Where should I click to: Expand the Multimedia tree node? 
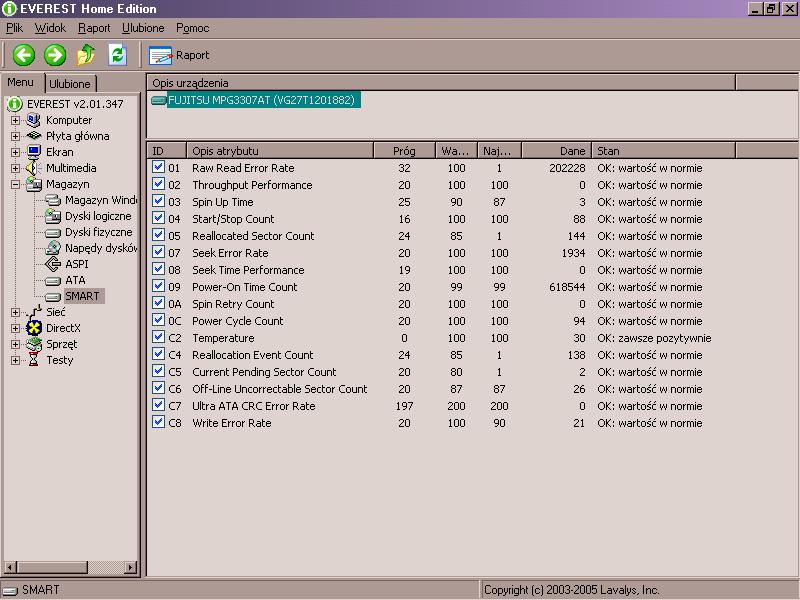[15, 168]
